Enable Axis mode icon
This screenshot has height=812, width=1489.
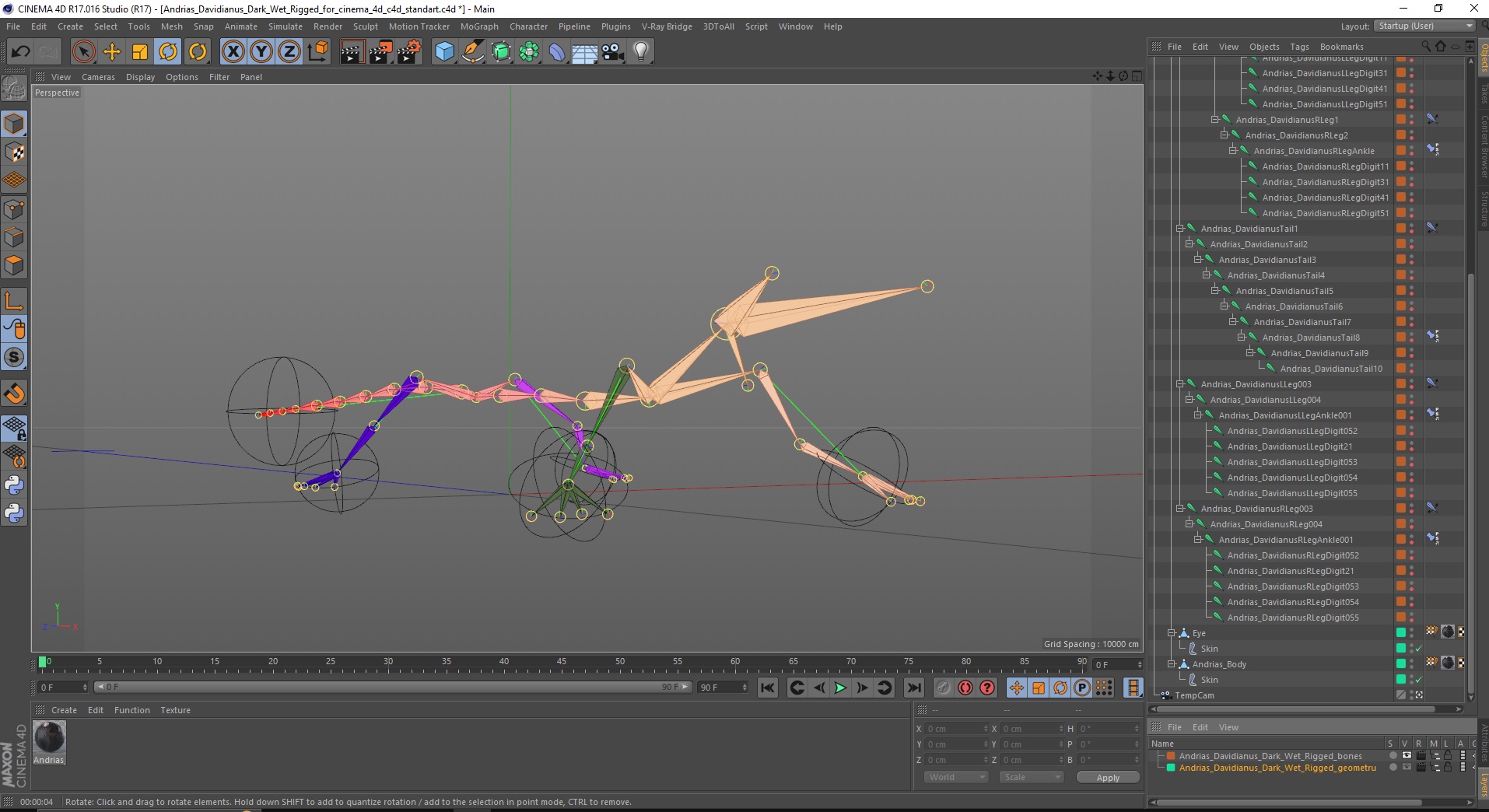click(14, 301)
